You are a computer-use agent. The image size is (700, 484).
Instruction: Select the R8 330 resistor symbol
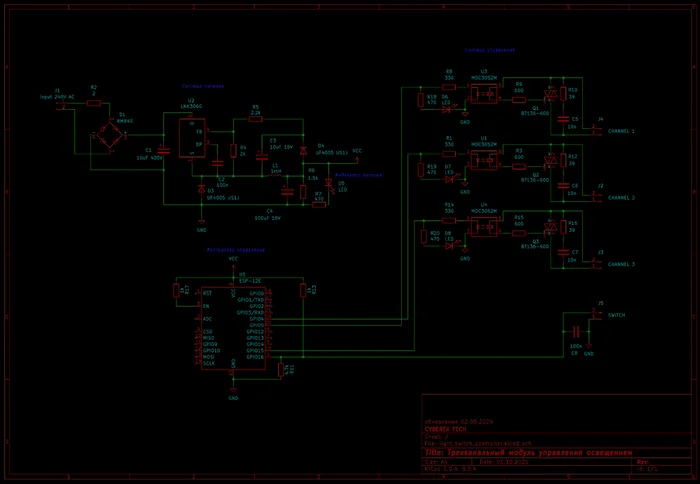point(449,88)
